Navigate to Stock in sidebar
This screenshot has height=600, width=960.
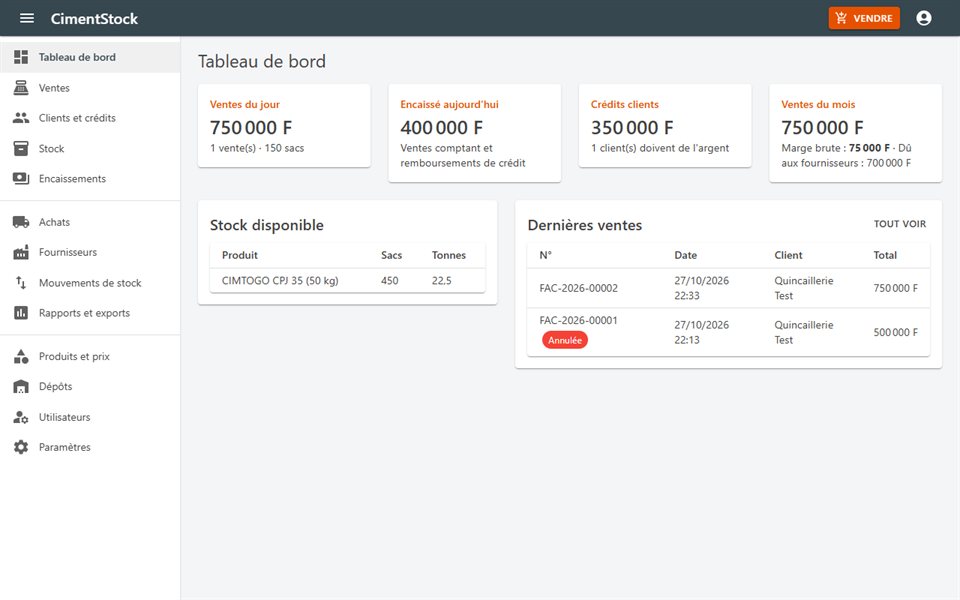[90, 148]
